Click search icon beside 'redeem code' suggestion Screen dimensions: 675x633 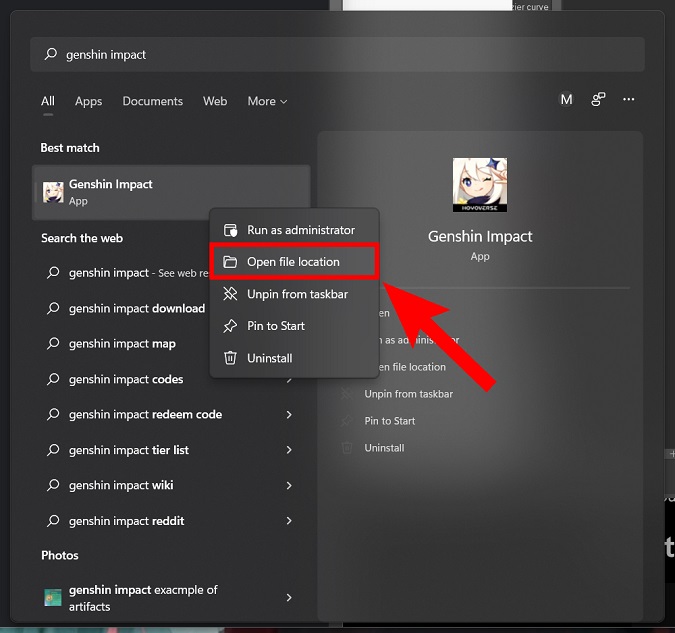pyautogui.click(x=53, y=414)
